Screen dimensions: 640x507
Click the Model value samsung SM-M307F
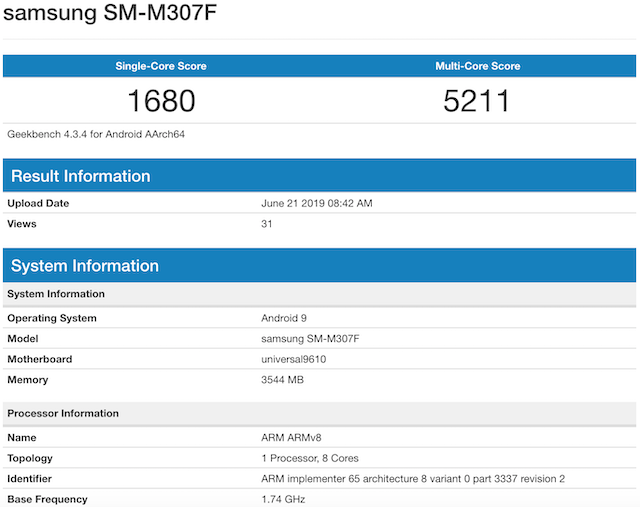pos(309,339)
